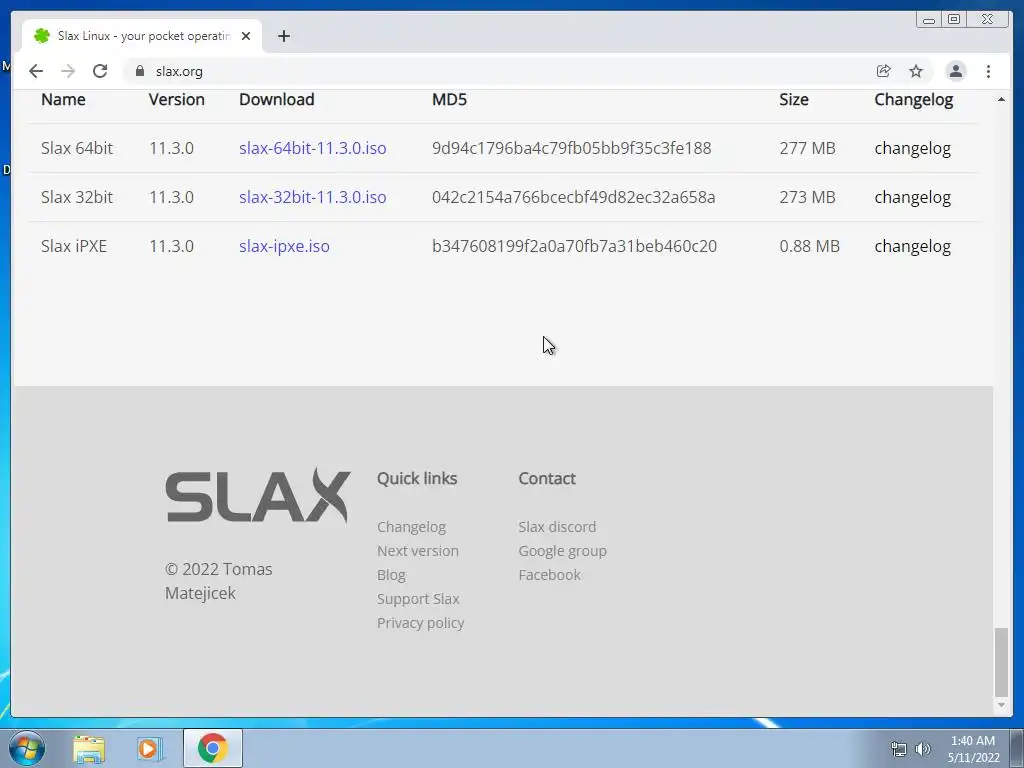Bookmark this tab with star icon

[916, 71]
